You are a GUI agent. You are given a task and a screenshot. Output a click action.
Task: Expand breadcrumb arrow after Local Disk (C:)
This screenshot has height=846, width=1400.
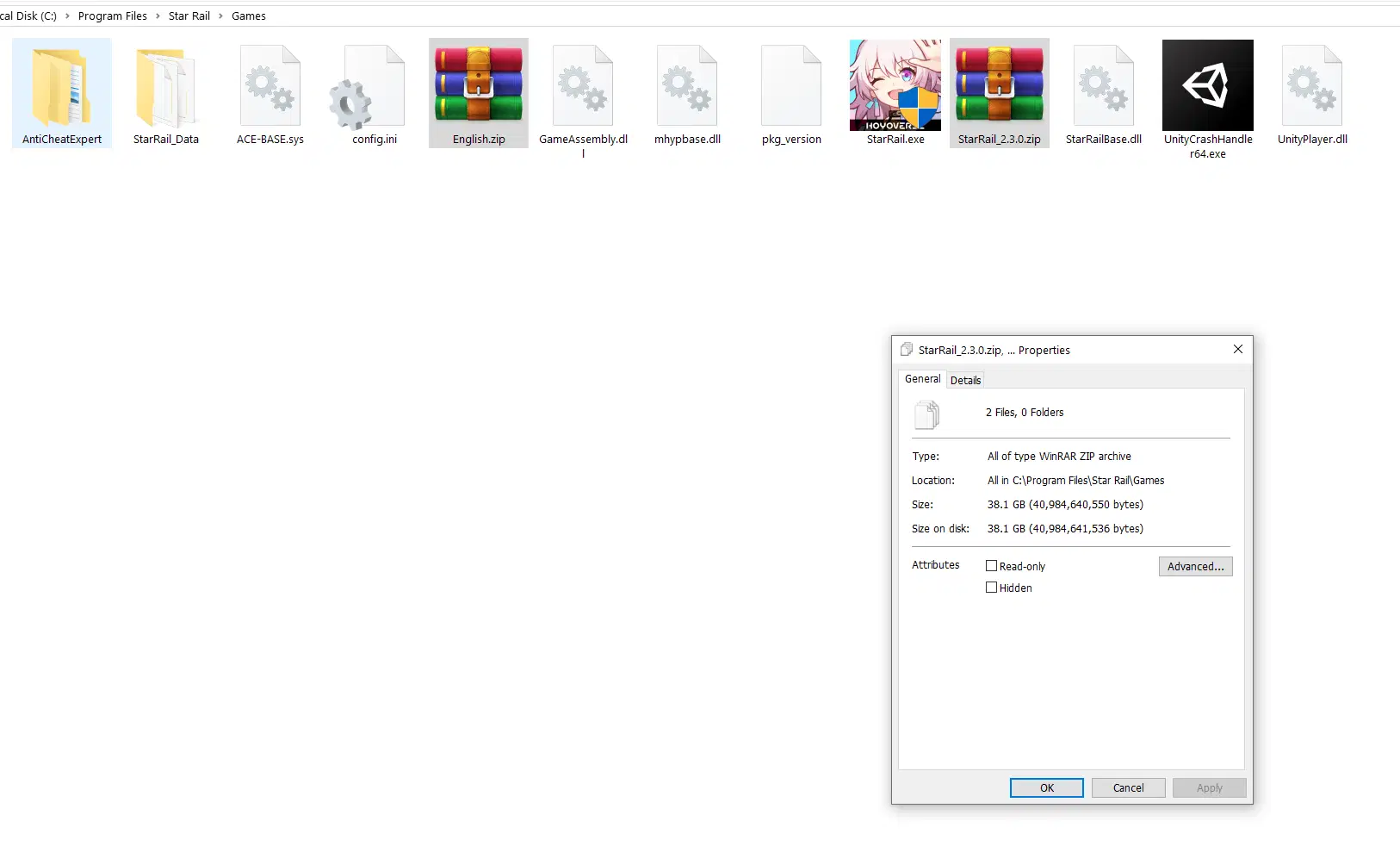pyautogui.click(x=67, y=16)
